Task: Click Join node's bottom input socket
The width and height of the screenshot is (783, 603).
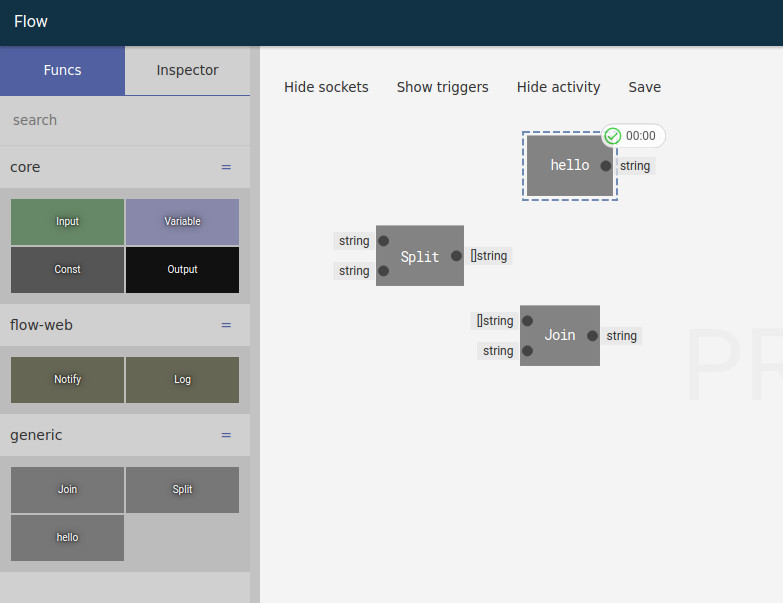Action: click(527, 351)
